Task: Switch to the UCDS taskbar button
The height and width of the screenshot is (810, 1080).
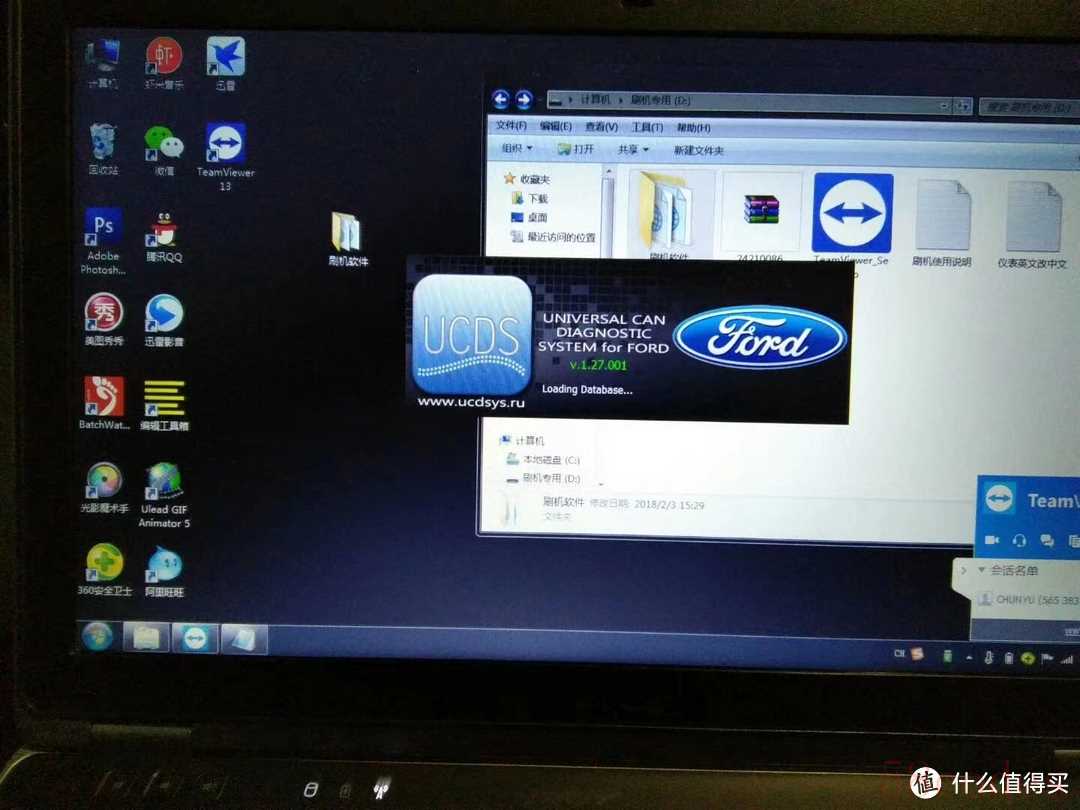Action: 243,640
